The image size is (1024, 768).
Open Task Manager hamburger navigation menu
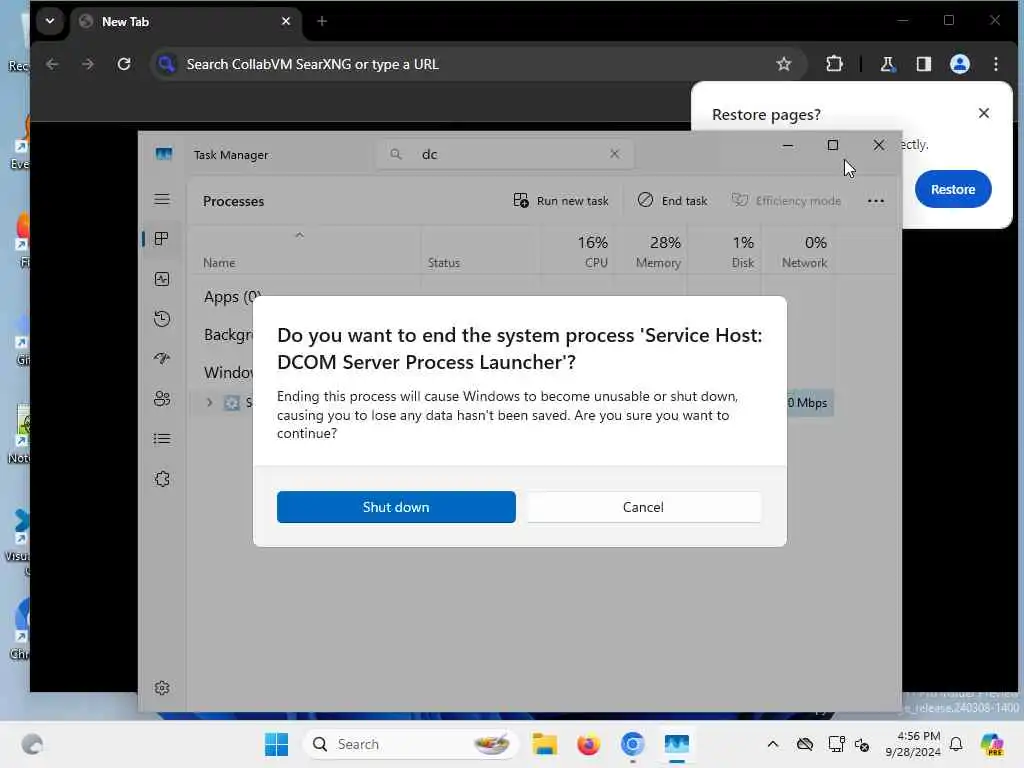[162, 199]
